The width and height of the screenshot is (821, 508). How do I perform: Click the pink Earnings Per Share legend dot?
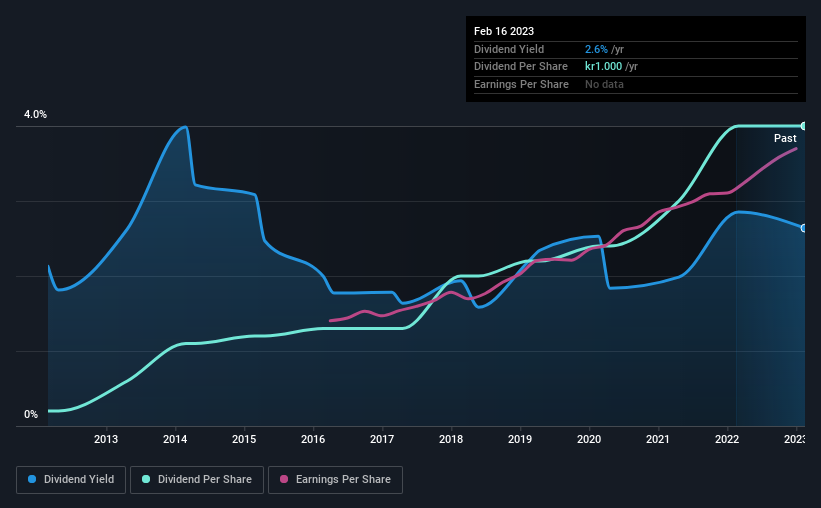[x=284, y=479]
